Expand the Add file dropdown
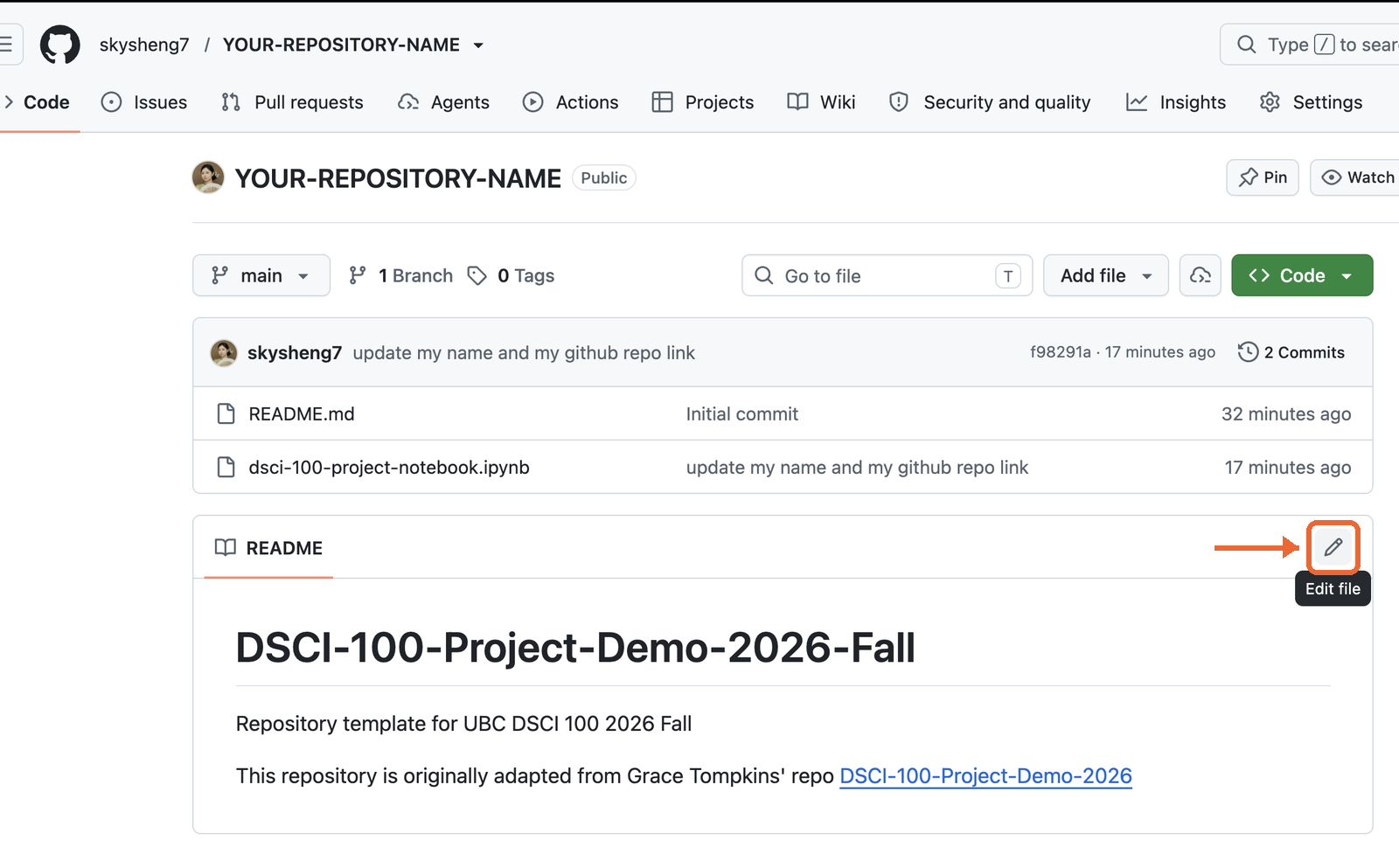 coord(1106,275)
